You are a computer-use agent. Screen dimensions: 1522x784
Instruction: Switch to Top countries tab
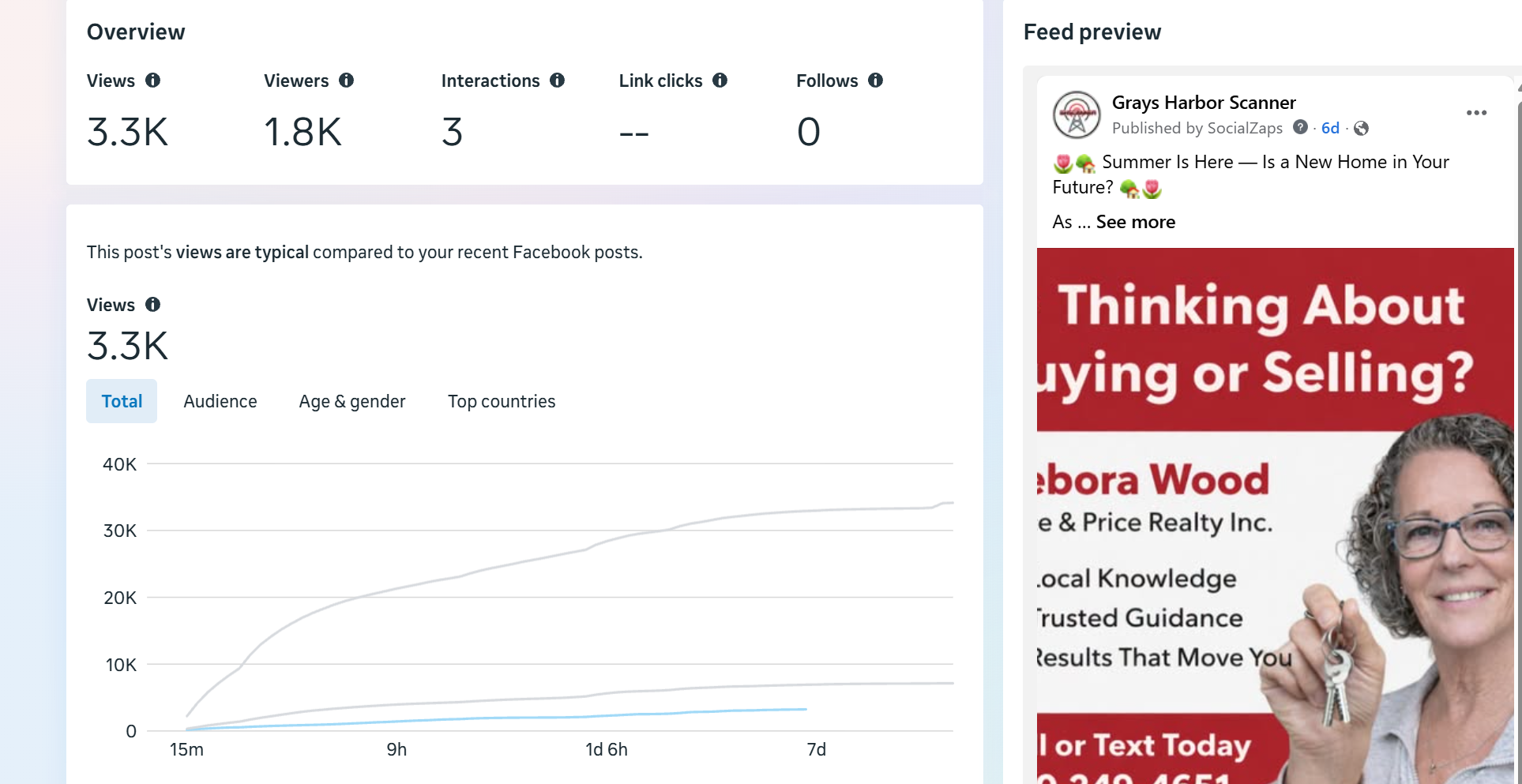(x=502, y=401)
